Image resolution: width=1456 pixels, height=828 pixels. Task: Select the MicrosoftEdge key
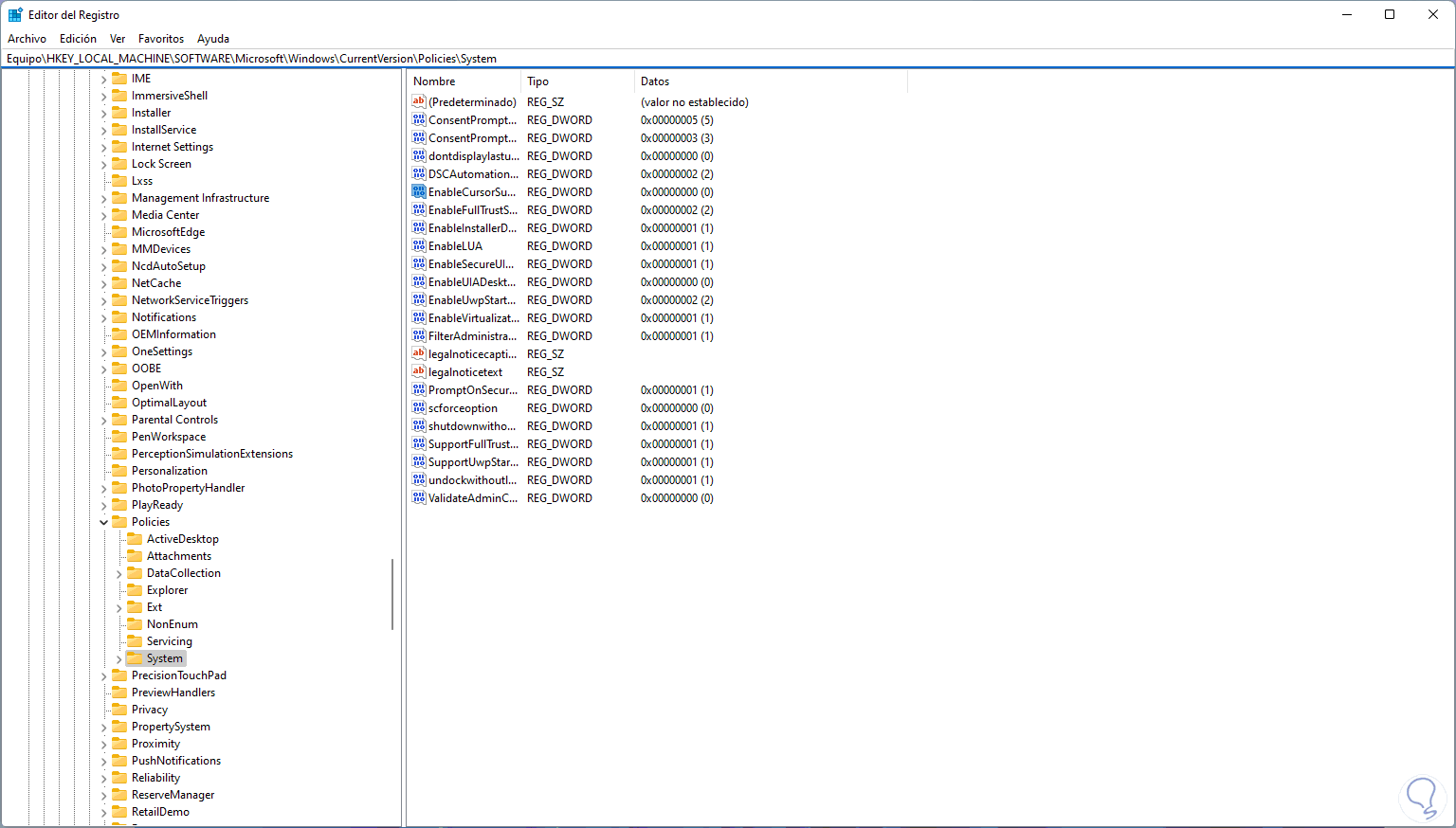point(168,232)
